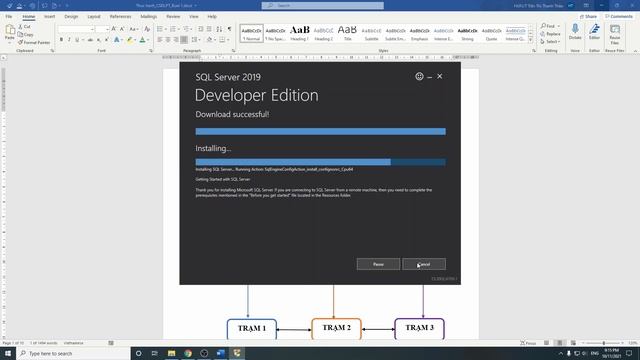The image size is (640, 360).
Task: Switch to the Design ribbon tab
Action: [x=71, y=16]
